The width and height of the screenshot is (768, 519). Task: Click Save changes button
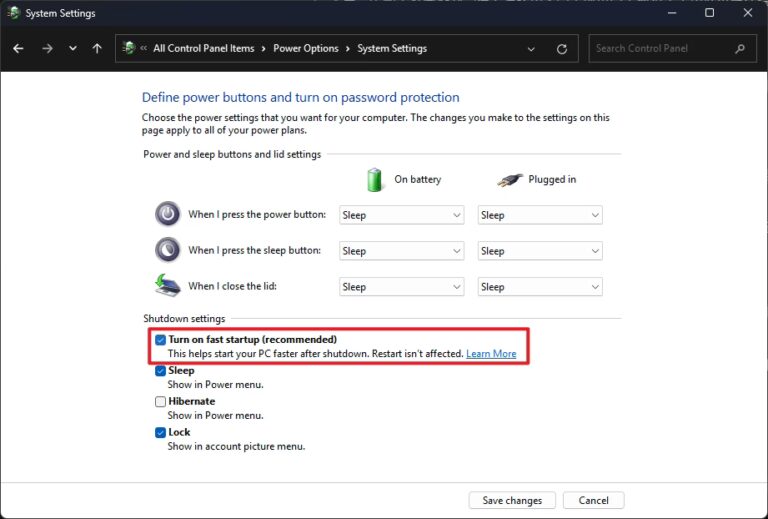512,500
